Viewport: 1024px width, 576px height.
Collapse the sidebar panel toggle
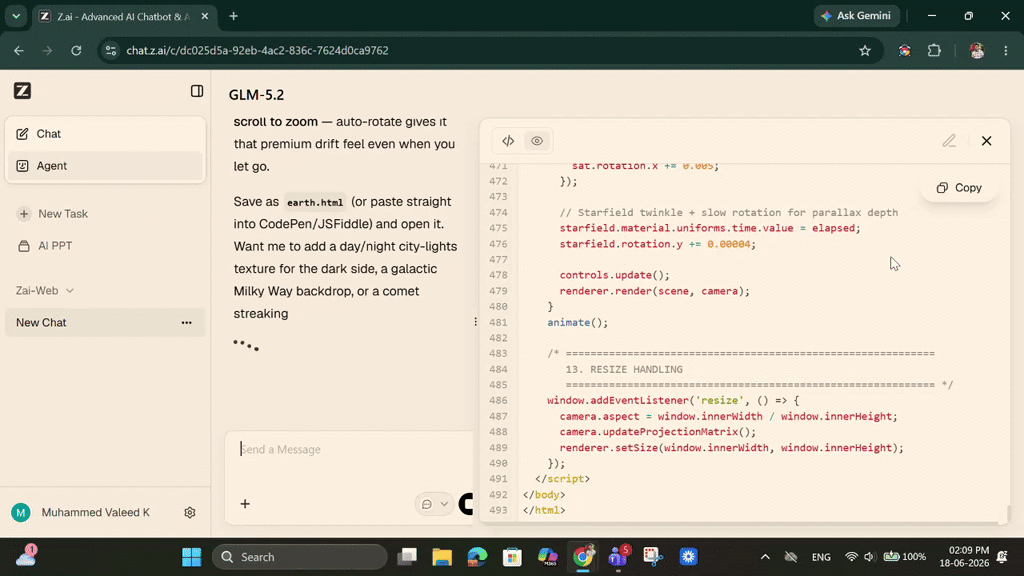coord(197,91)
